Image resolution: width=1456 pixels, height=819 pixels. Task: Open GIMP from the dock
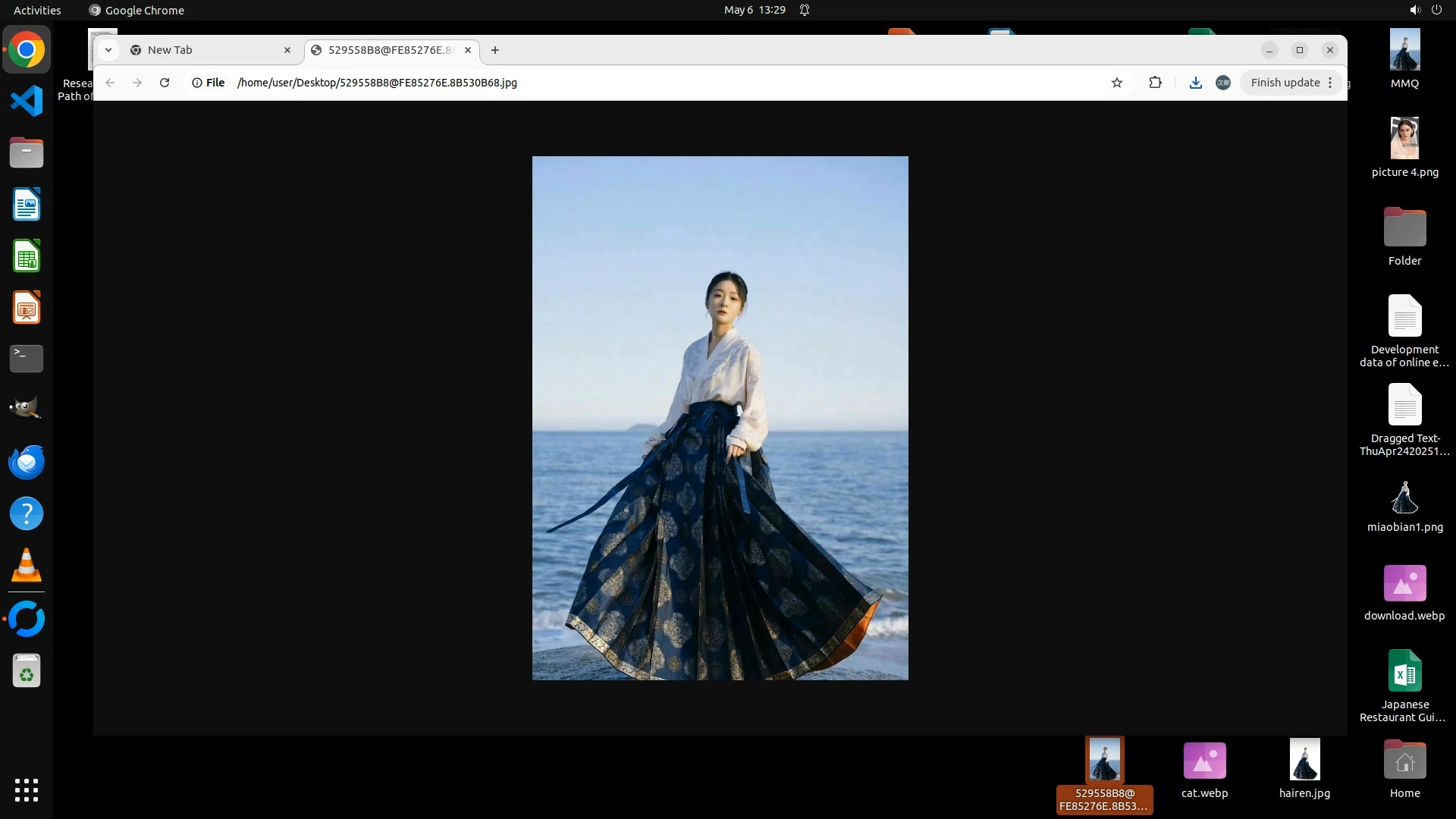pos(27,409)
